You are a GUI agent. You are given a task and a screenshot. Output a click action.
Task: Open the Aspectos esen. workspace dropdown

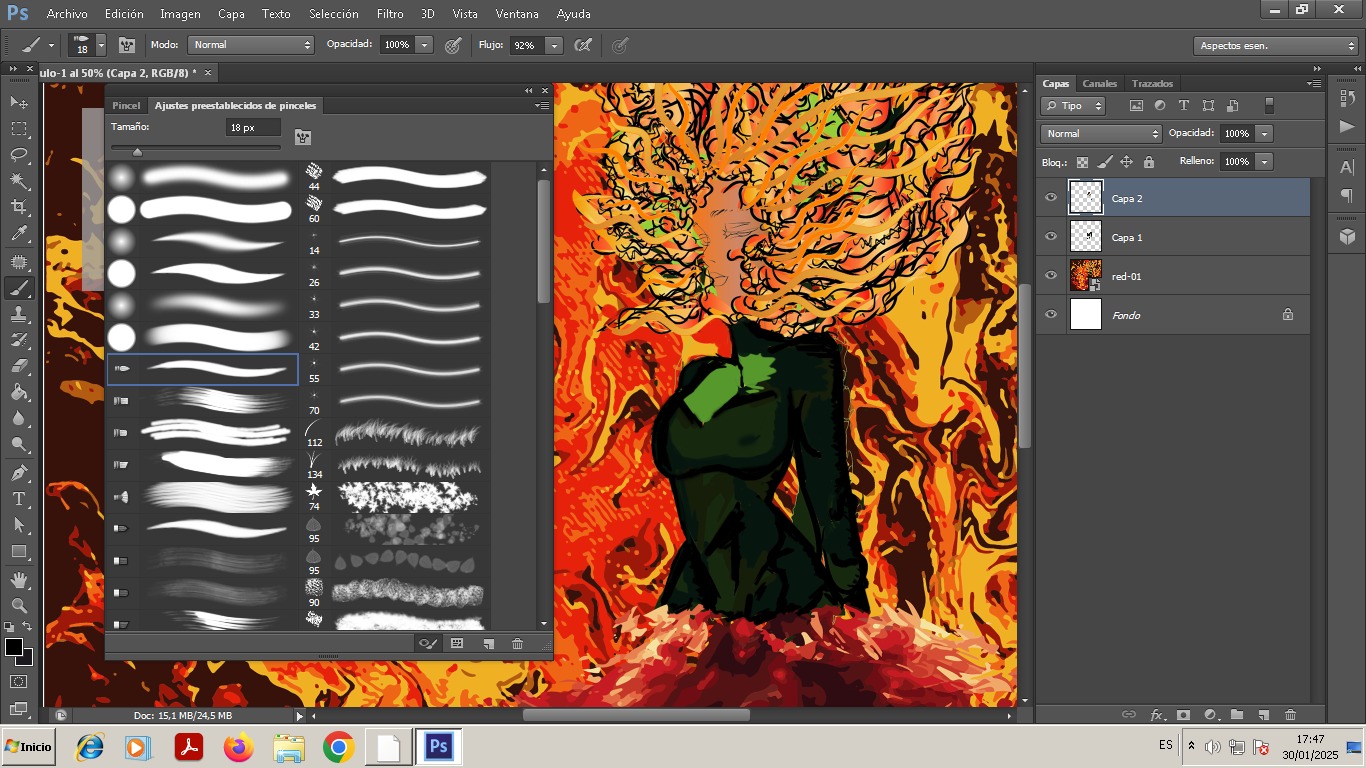tap(1276, 46)
